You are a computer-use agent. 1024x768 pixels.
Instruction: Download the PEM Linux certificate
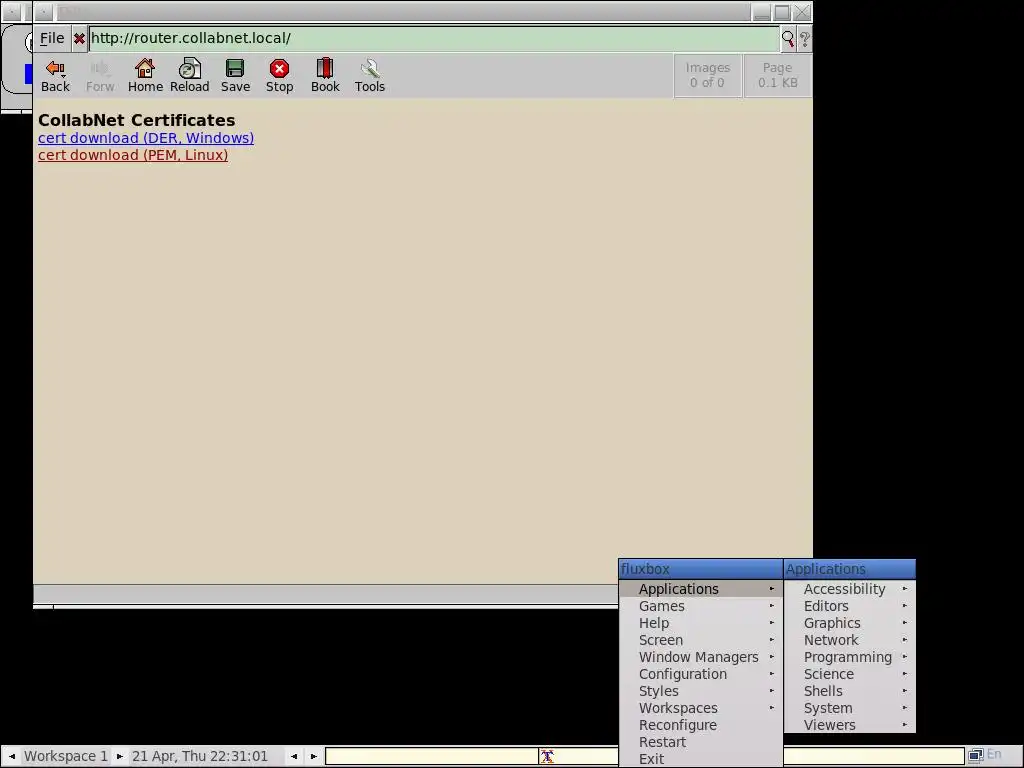(x=133, y=155)
